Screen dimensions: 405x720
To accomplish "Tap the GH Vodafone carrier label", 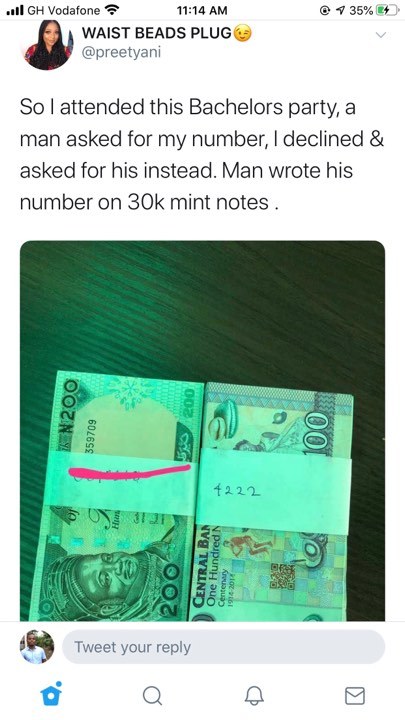I will [64, 10].
